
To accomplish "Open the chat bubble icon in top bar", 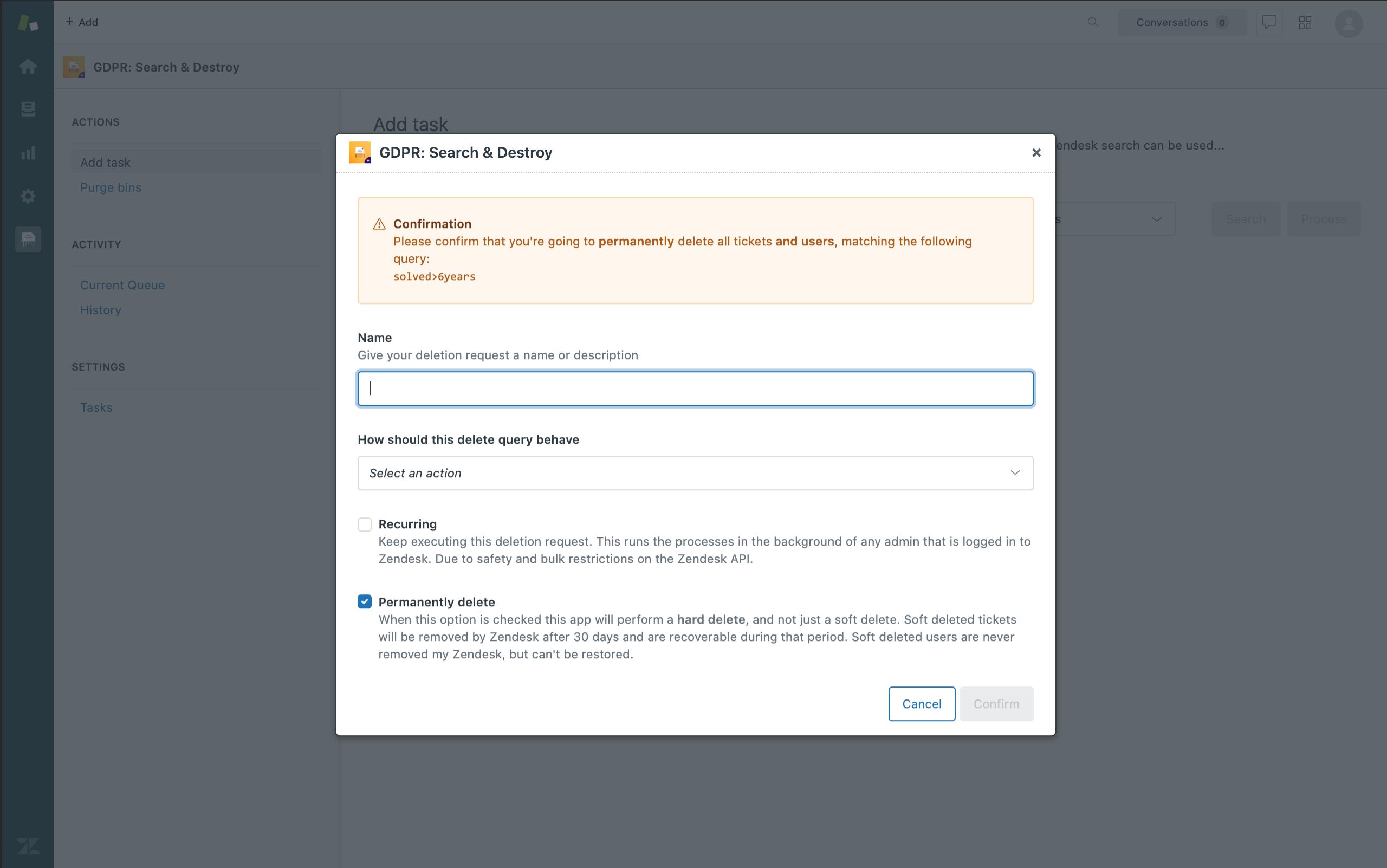I will [x=1269, y=22].
